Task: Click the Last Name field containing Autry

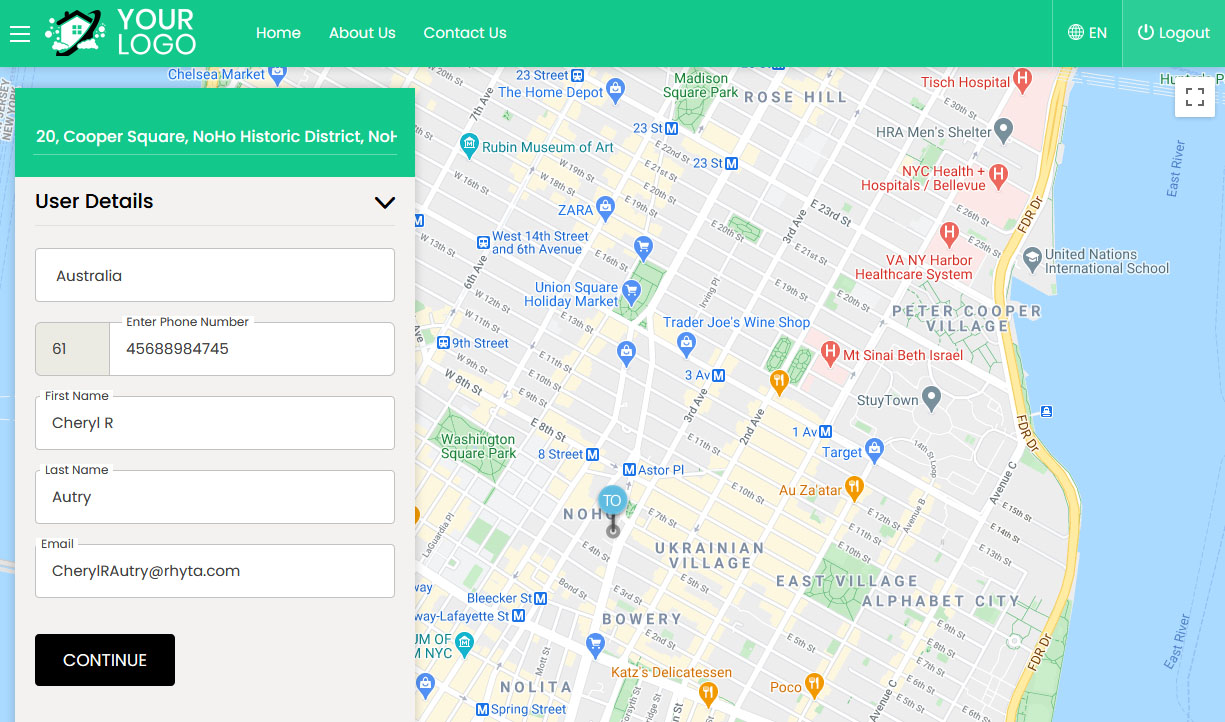Action: pyautogui.click(x=215, y=497)
